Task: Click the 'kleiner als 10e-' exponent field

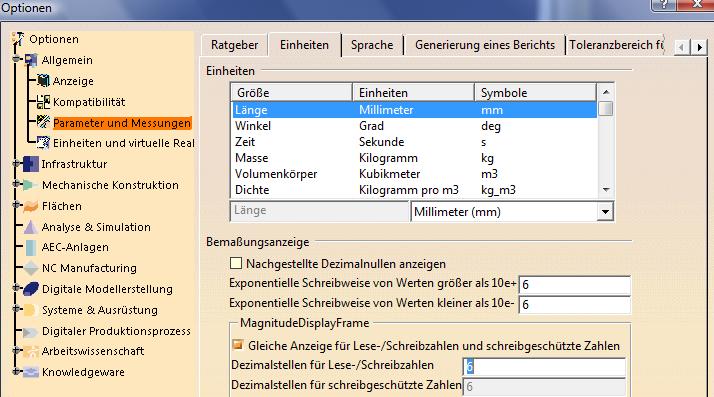Action: click(x=575, y=305)
